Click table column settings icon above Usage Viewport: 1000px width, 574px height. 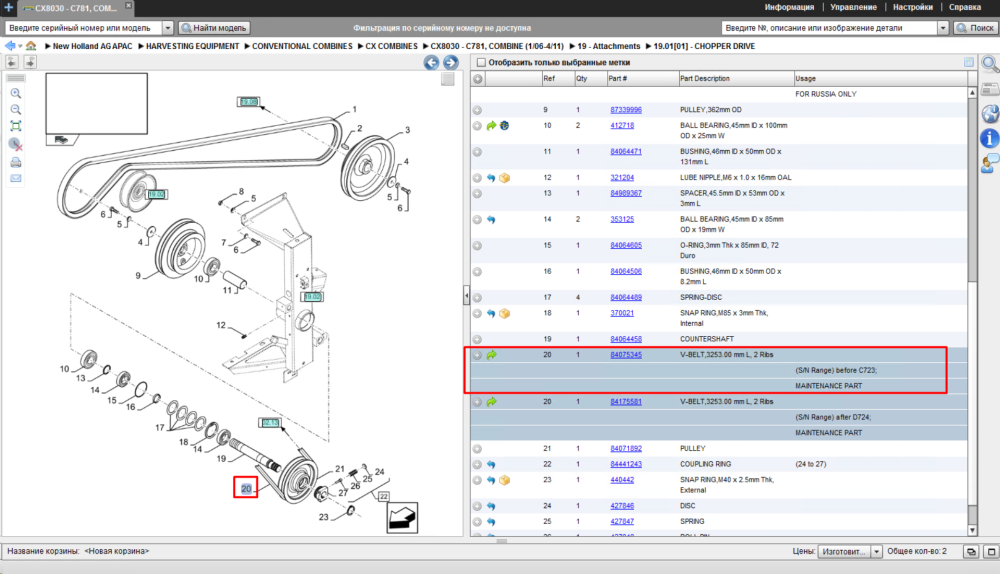coord(969,63)
